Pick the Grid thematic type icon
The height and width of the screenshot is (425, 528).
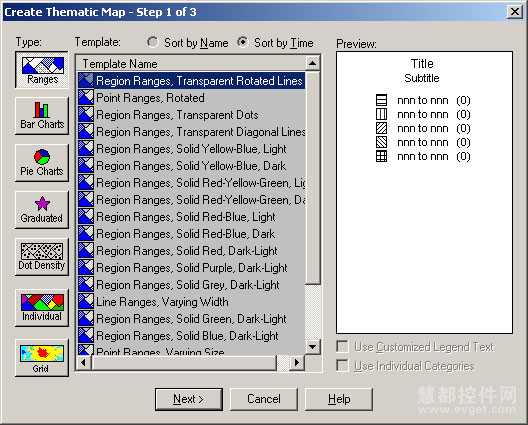tap(42, 358)
